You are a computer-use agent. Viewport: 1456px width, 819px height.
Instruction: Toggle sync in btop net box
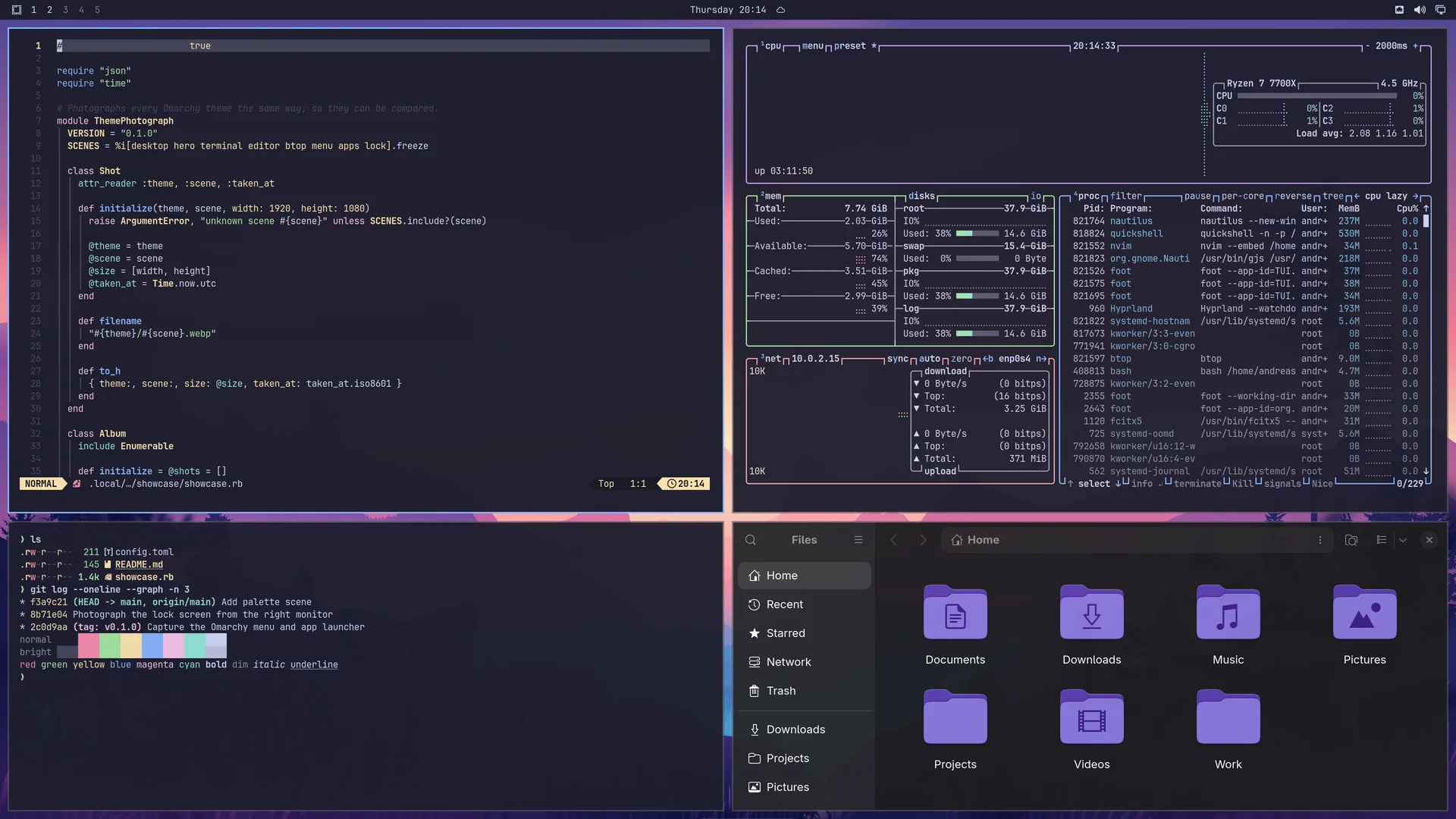pos(898,359)
